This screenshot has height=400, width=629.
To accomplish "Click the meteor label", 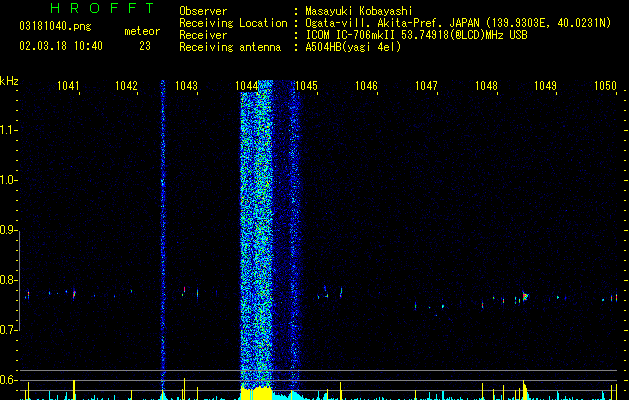I will (142, 31).
